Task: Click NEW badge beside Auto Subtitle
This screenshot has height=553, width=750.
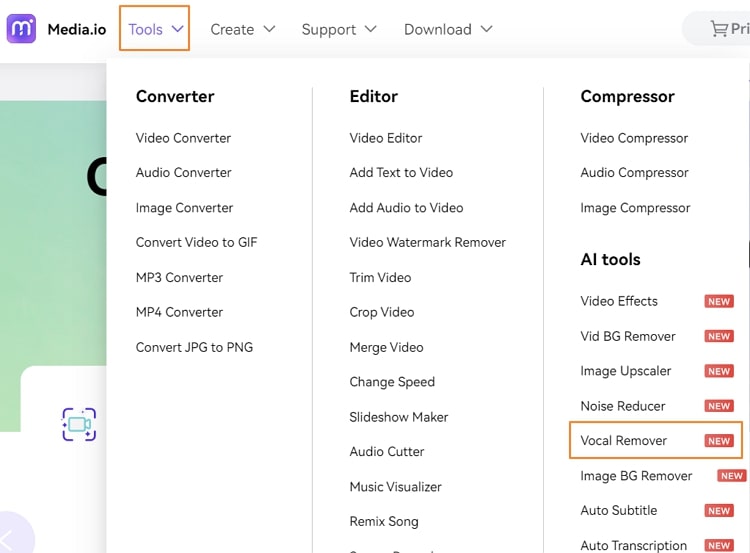Action: tap(719, 511)
